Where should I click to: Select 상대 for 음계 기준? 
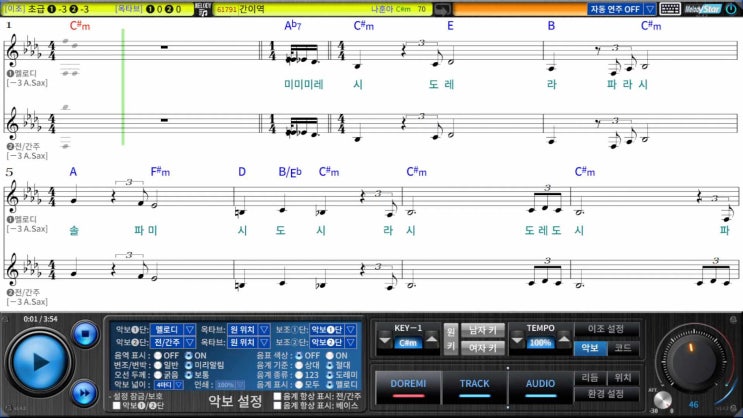[x=299, y=365]
